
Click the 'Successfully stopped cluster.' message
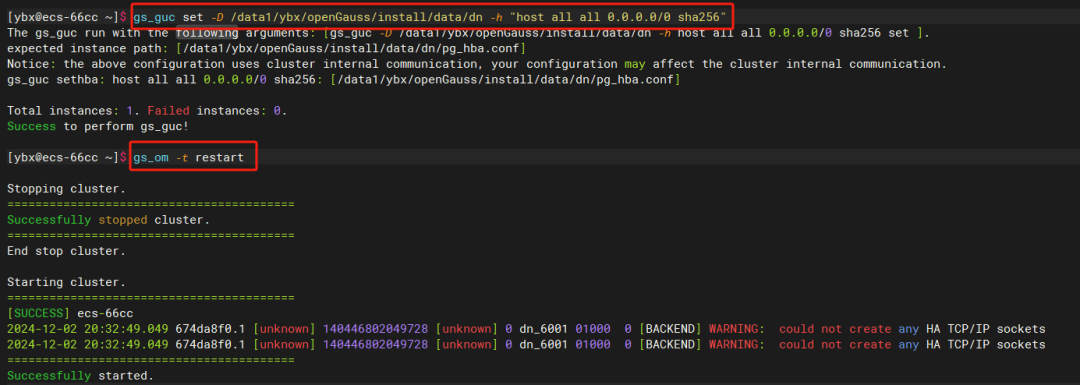click(108, 220)
